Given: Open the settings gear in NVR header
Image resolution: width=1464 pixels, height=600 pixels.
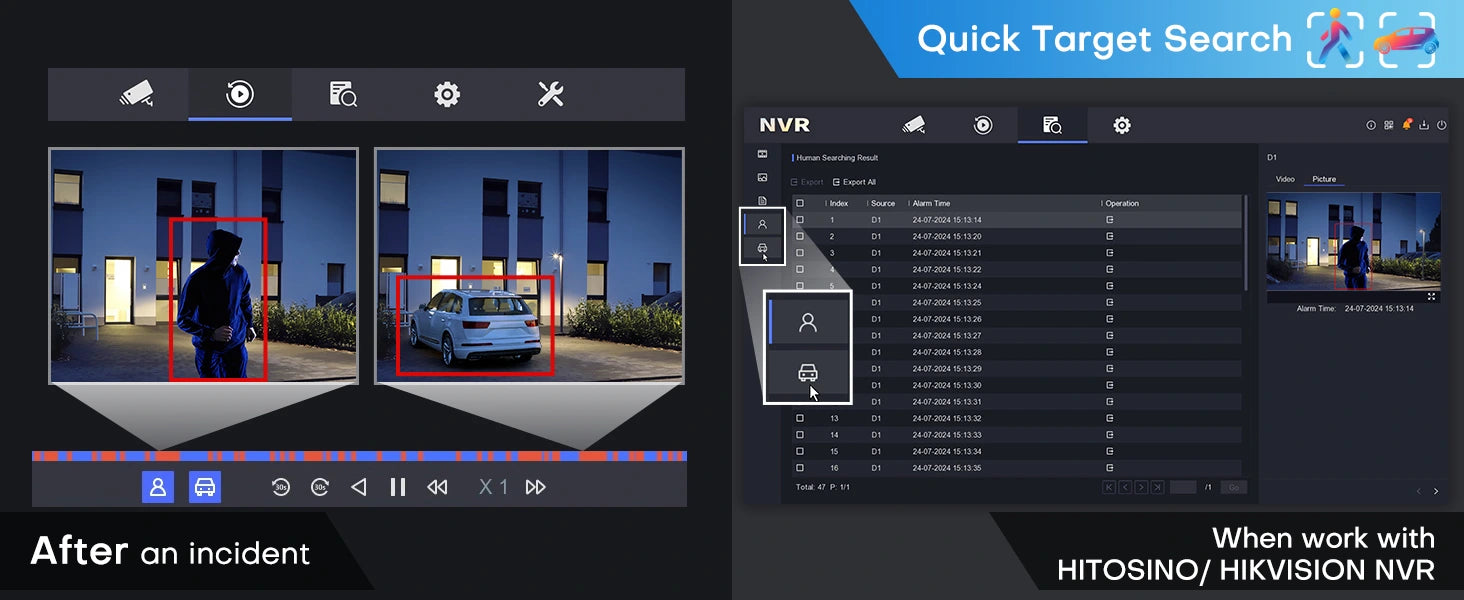Looking at the screenshot, I should (x=1122, y=125).
